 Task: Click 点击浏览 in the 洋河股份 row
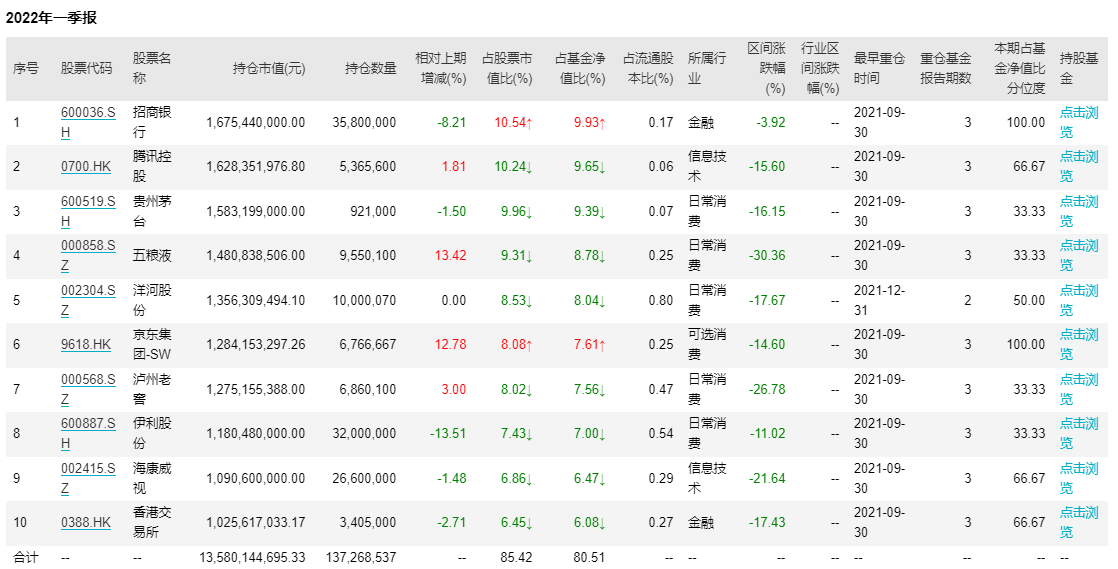(1079, 300)
